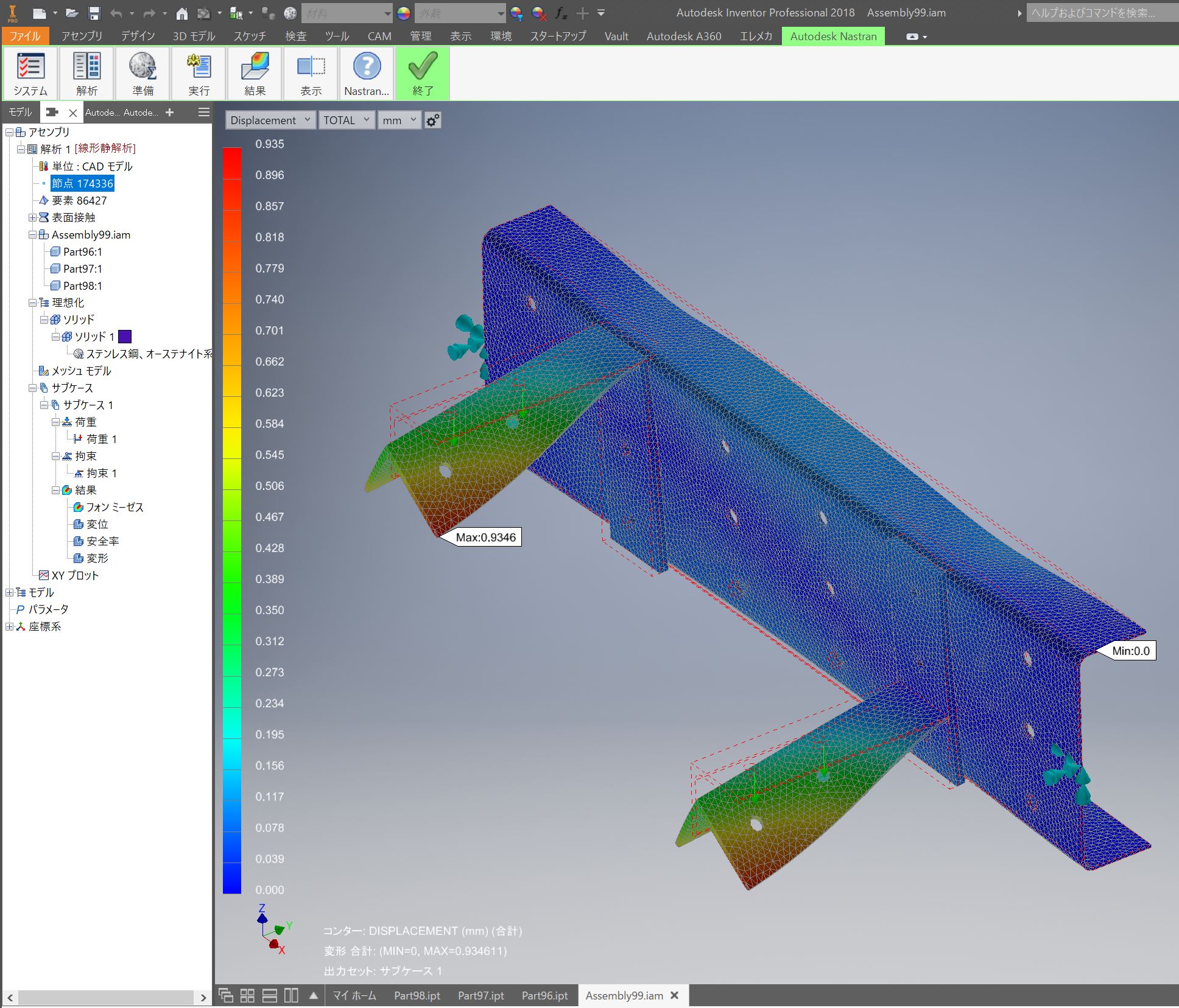
Task: Undo the last action
Action: tap(116, 13)
